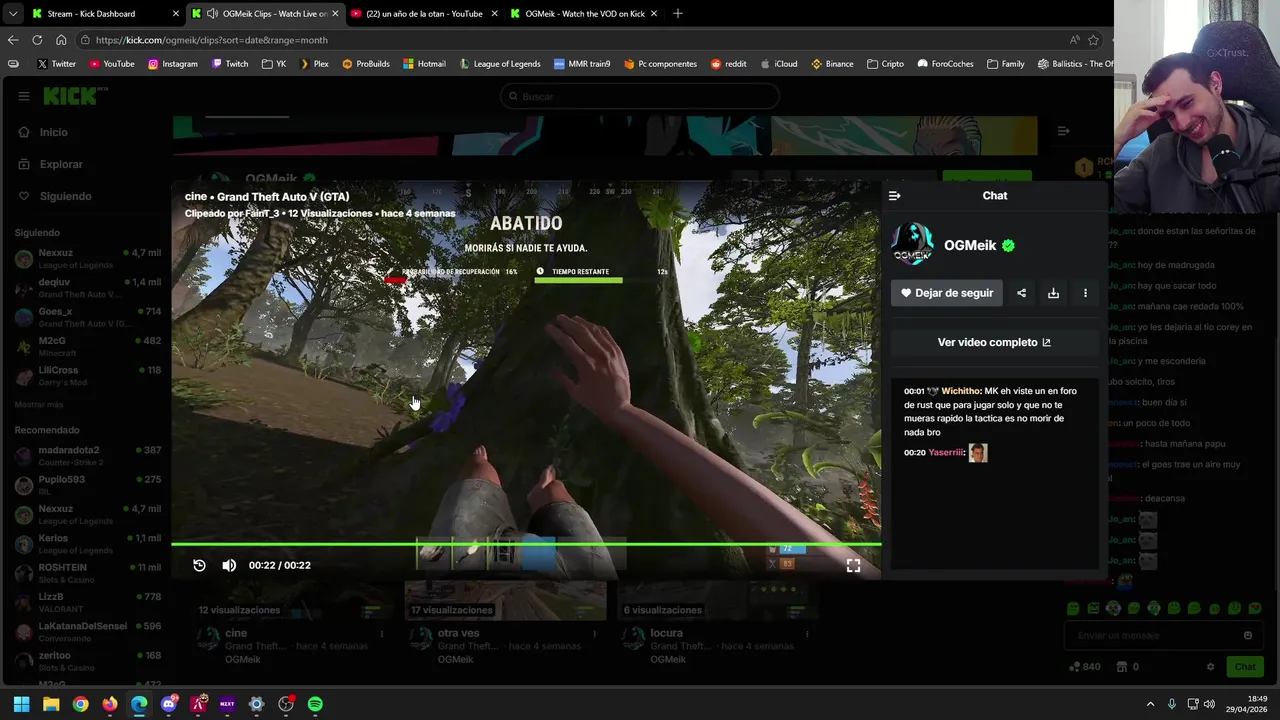
Task: Open Ver video completo link
Action: pos(994,342)
